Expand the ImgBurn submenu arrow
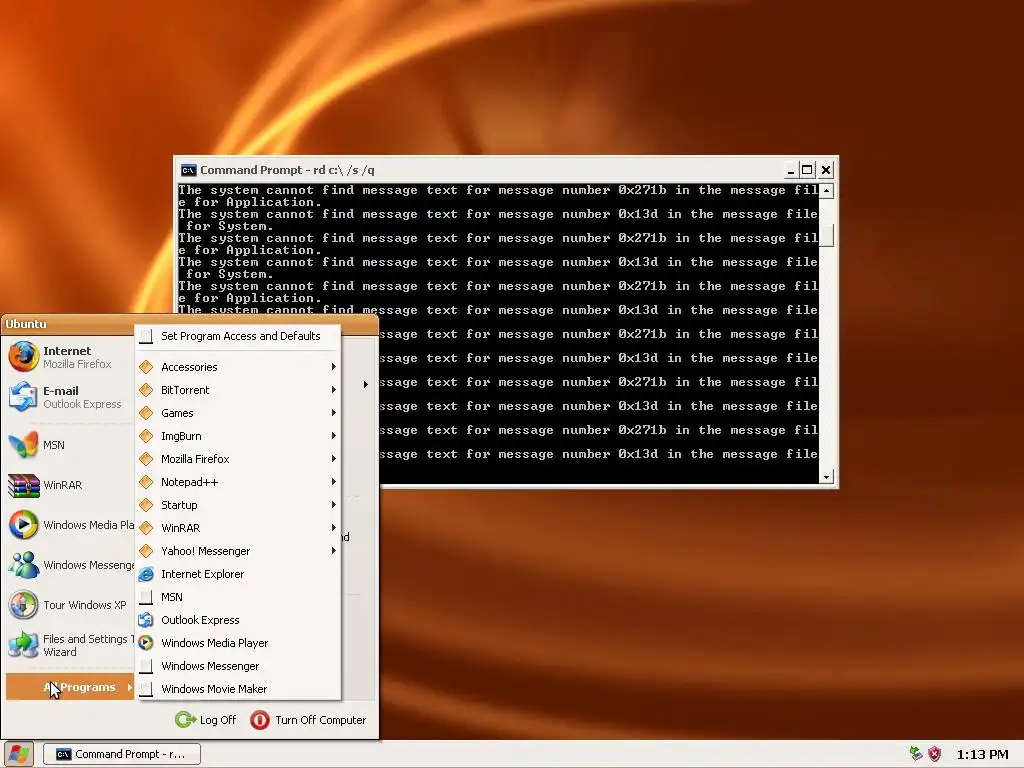 [334, 436]
